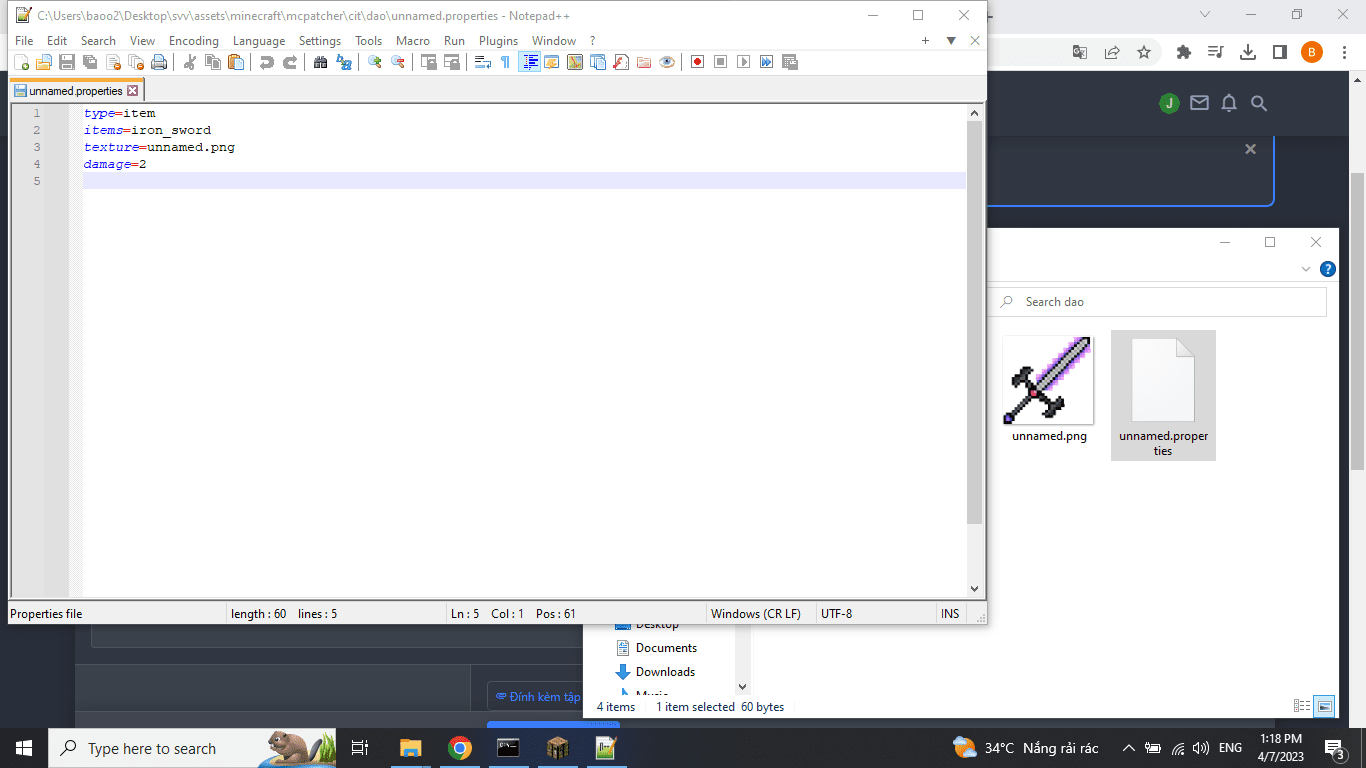Open the Language menu
The image size is (1366, 768).
coord(259,41)
